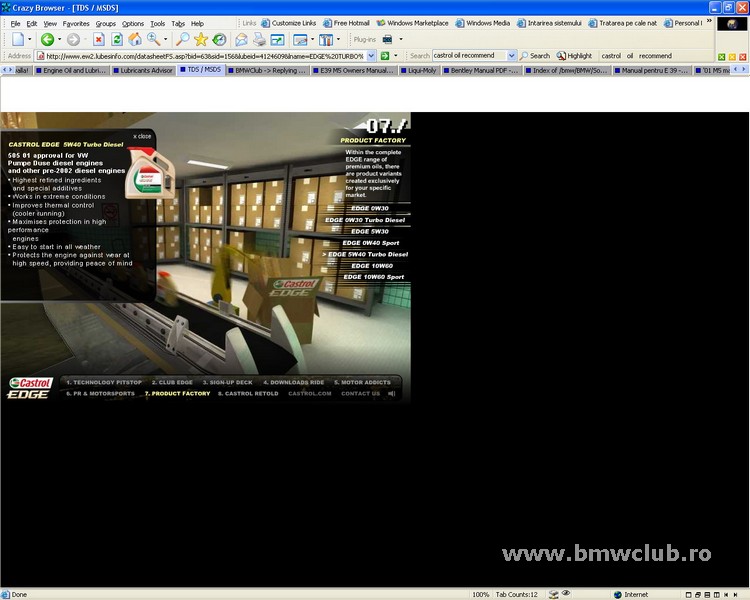Select EDGE 10W60 Sport product

[374, 277]
